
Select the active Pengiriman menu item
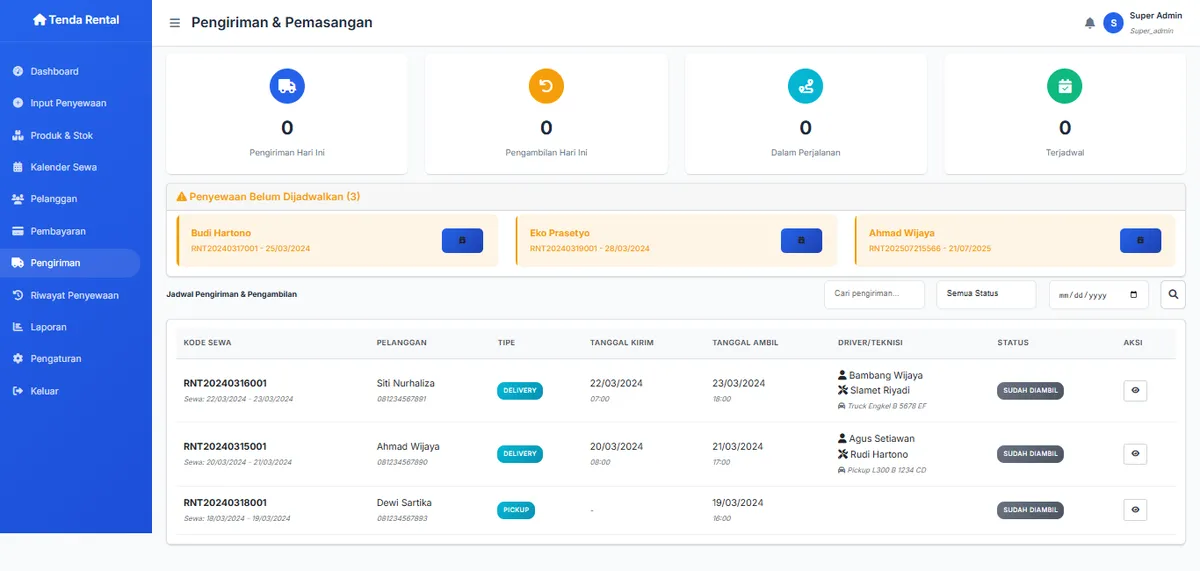click(x=70, y=263)
